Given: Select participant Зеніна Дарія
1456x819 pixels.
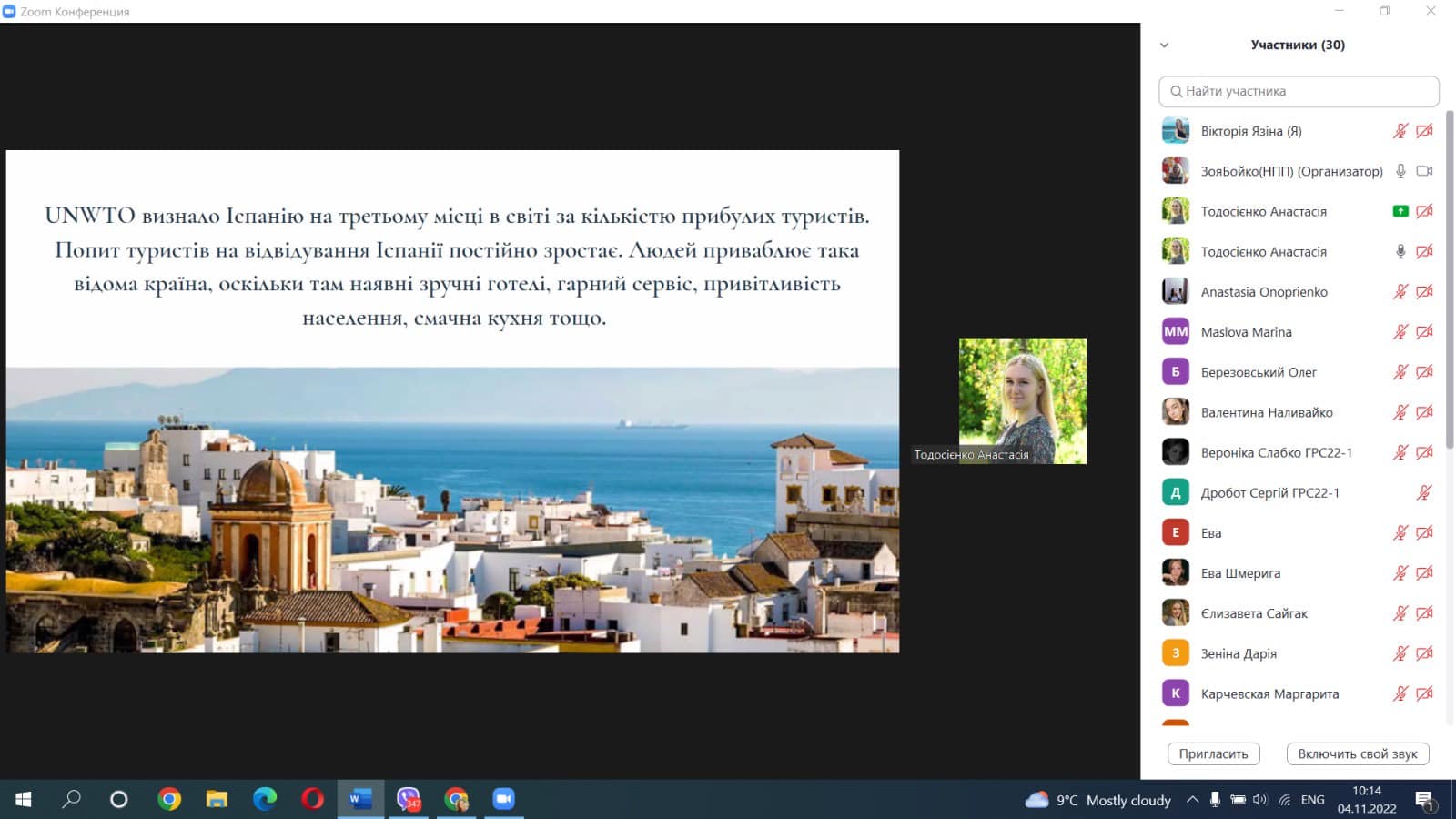Looking at the screenshot, I should (1299, 653).
